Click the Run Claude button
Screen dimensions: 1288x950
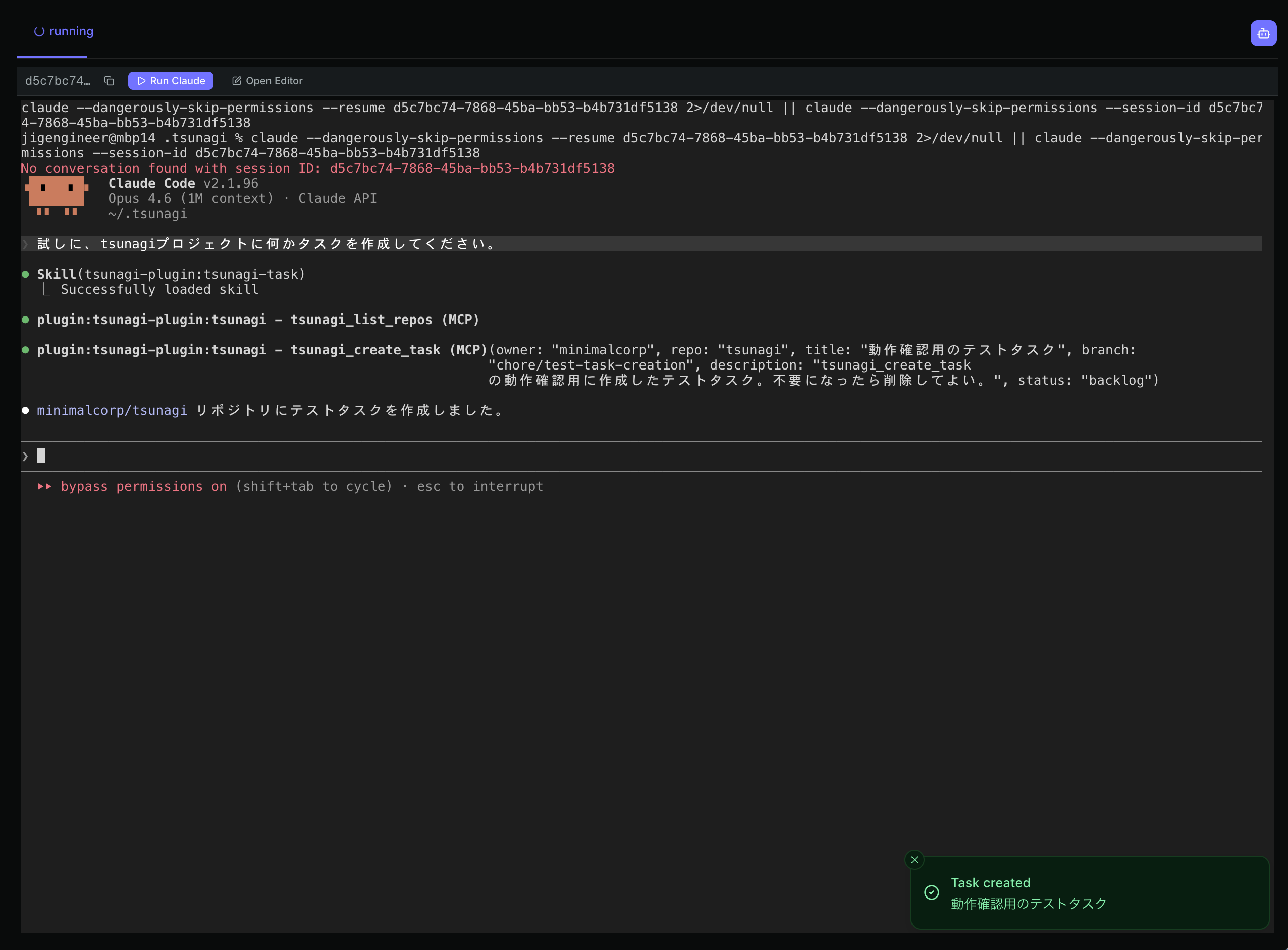171,81
